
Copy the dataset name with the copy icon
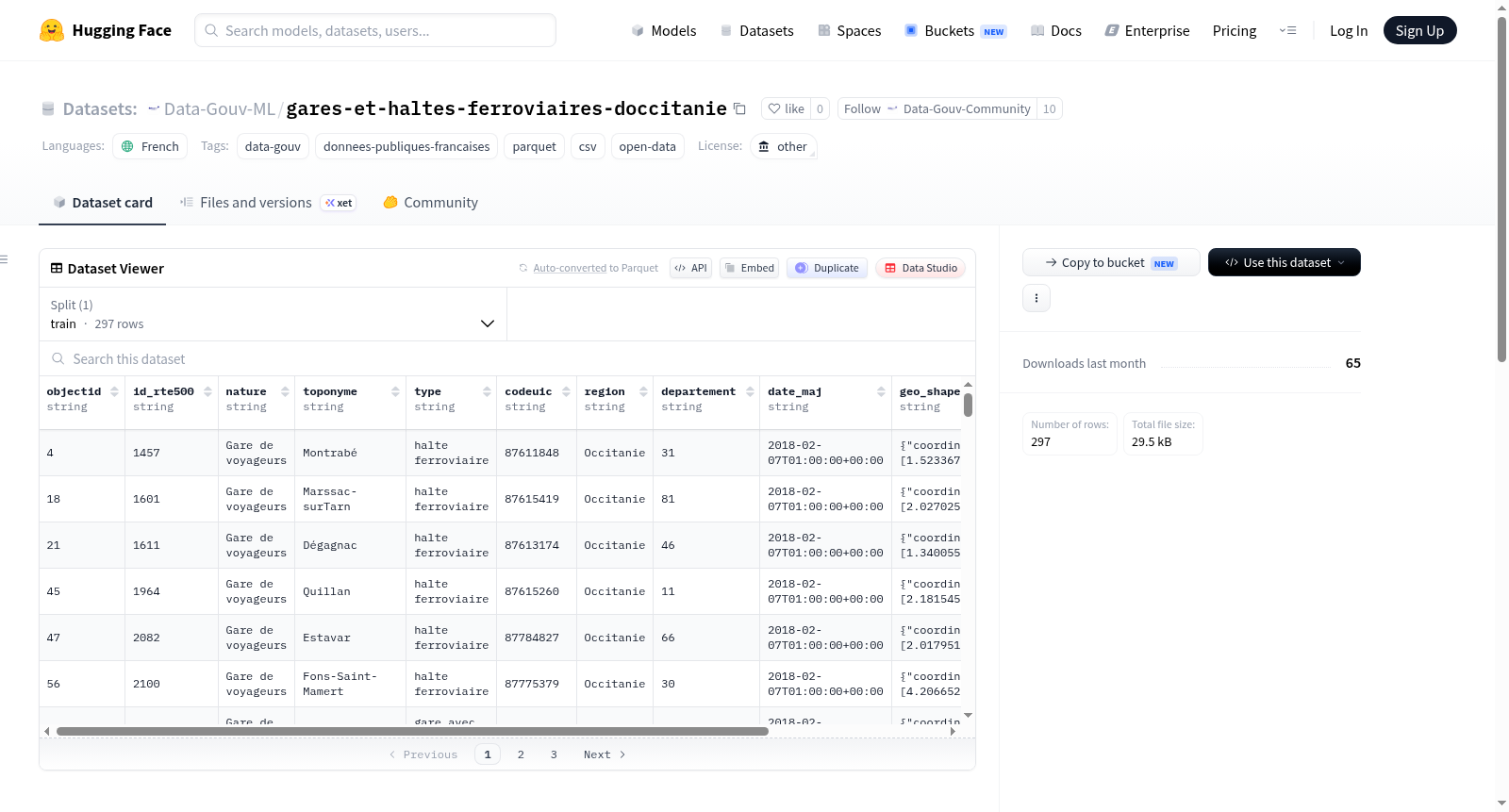tap(739, 108)
